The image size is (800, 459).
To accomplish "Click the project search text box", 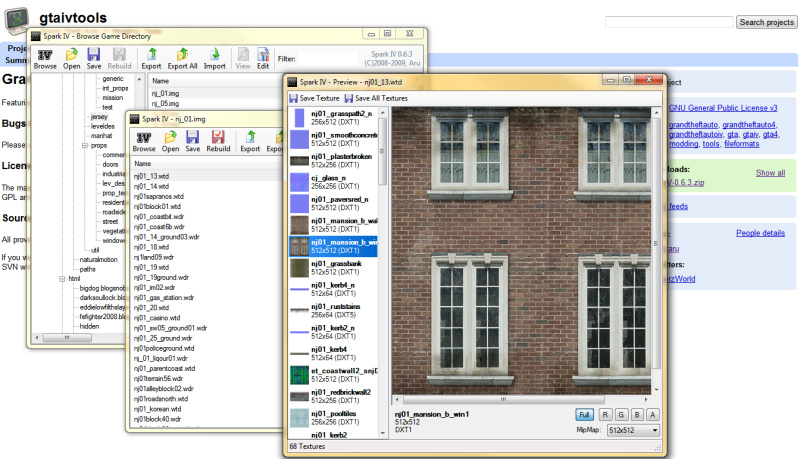I will [x=669, y=22].
